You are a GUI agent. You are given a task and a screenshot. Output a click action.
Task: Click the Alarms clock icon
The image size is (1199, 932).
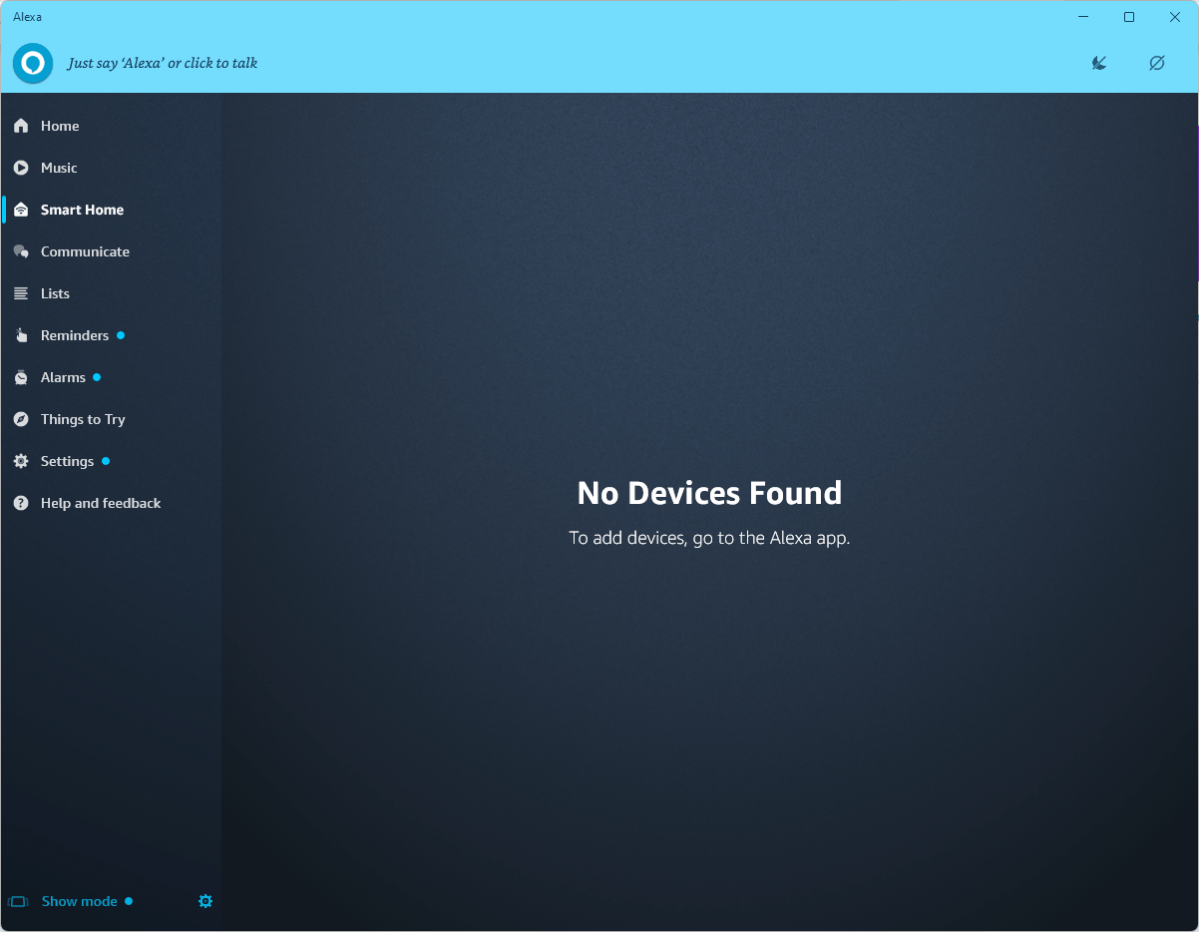point(21,377)
